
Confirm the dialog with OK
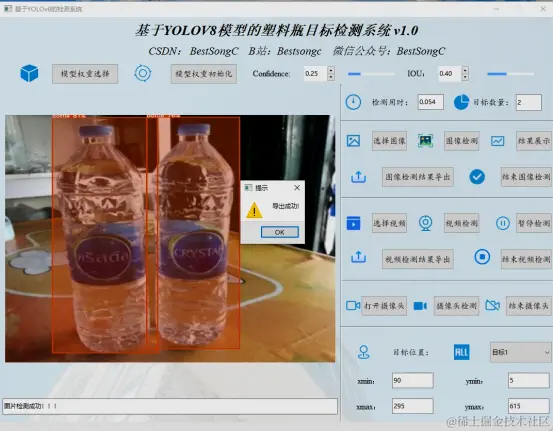pyautogui.click(x=279, y=232)
